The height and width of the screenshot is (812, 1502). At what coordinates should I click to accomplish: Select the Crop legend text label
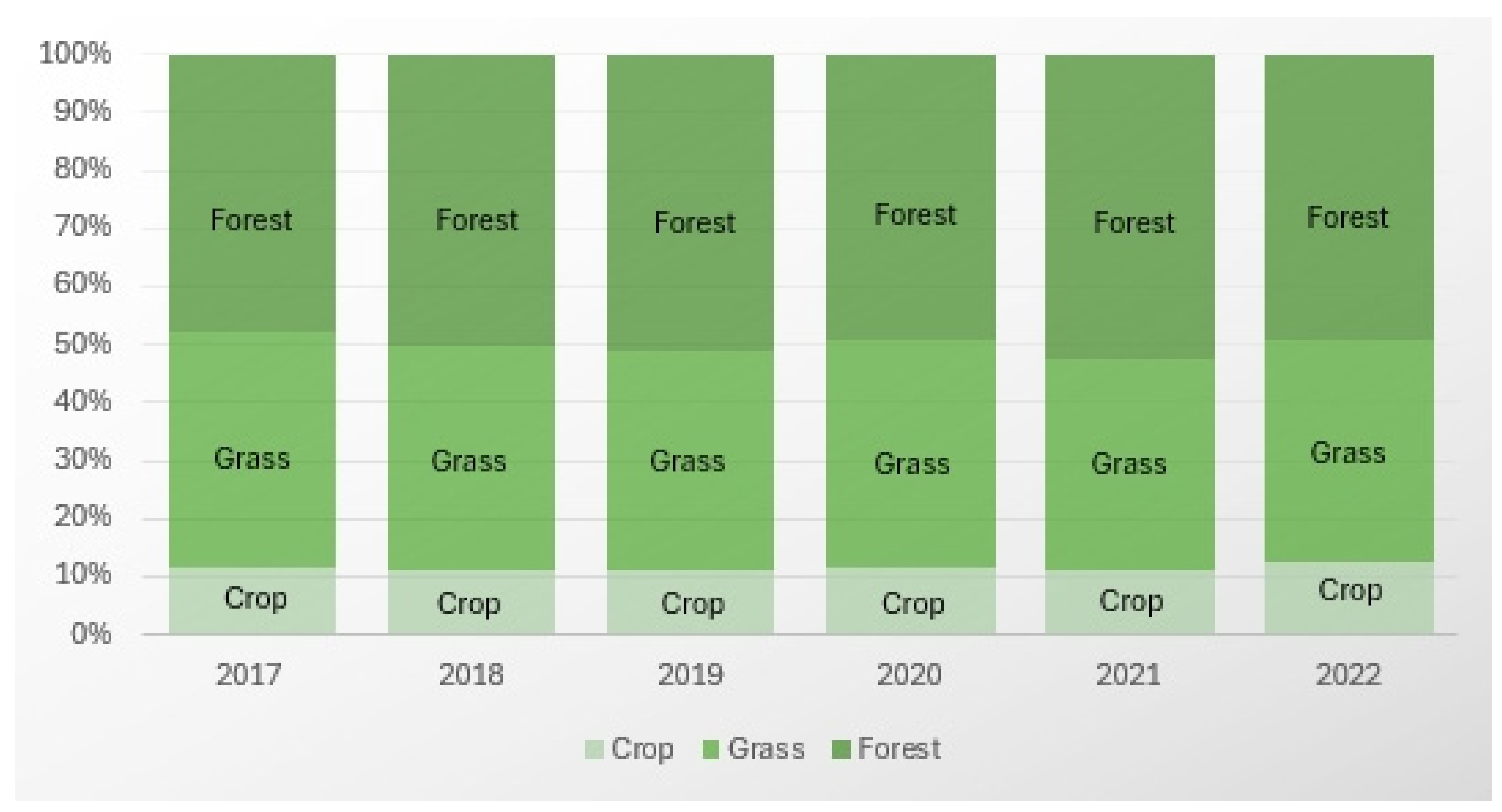(642, 749)
